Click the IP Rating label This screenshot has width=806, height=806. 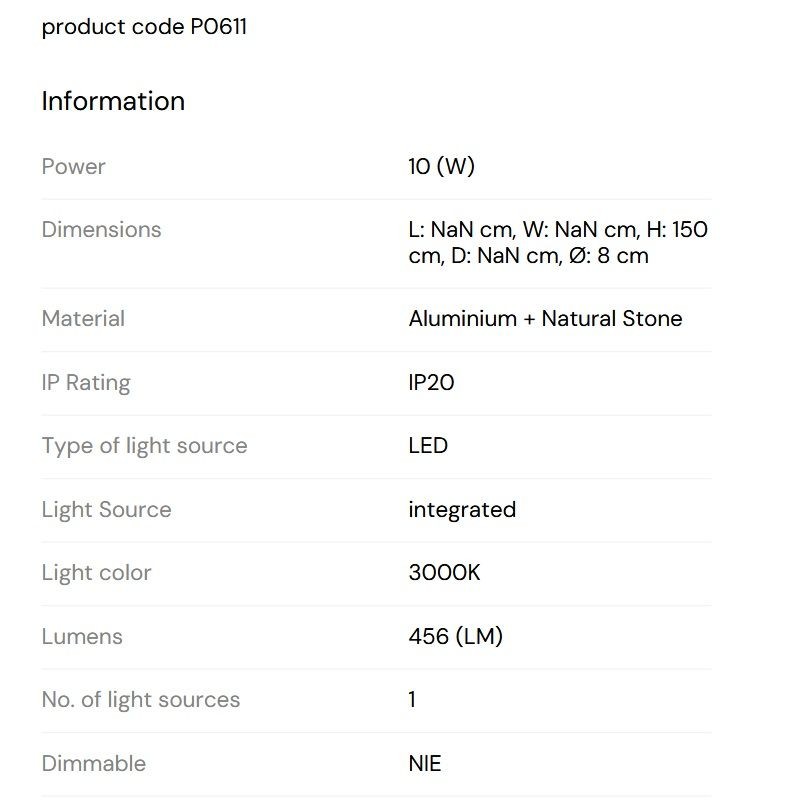point(86,383)
